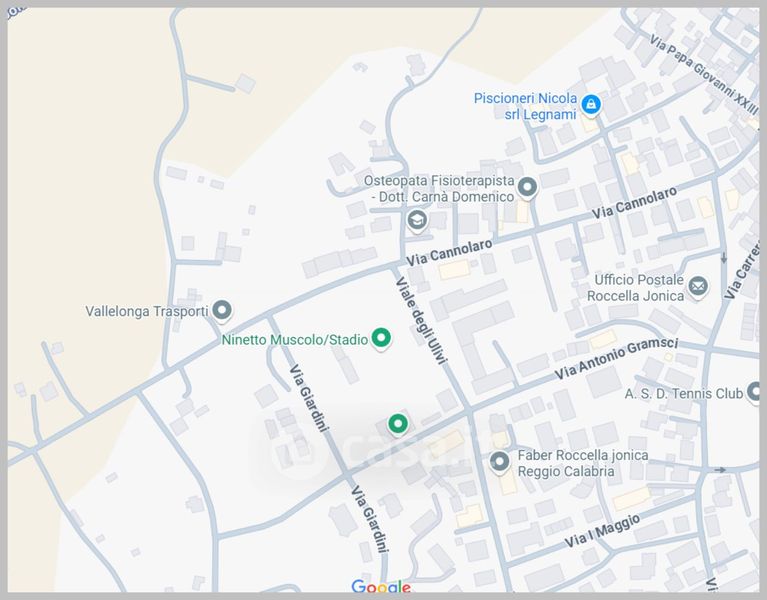
Task: Click the Via Antonio Gramsci street label
Action: coord(617,358)
